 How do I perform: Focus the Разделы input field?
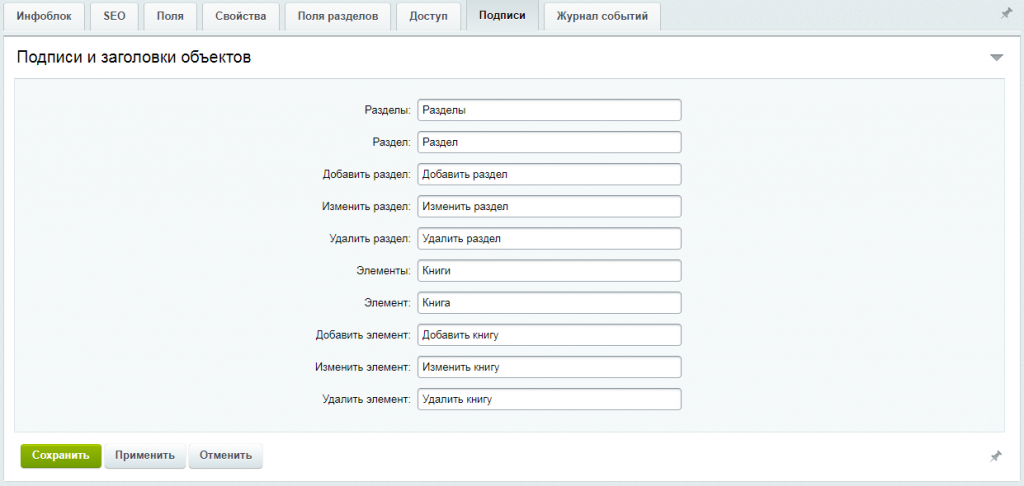point(549,110)
